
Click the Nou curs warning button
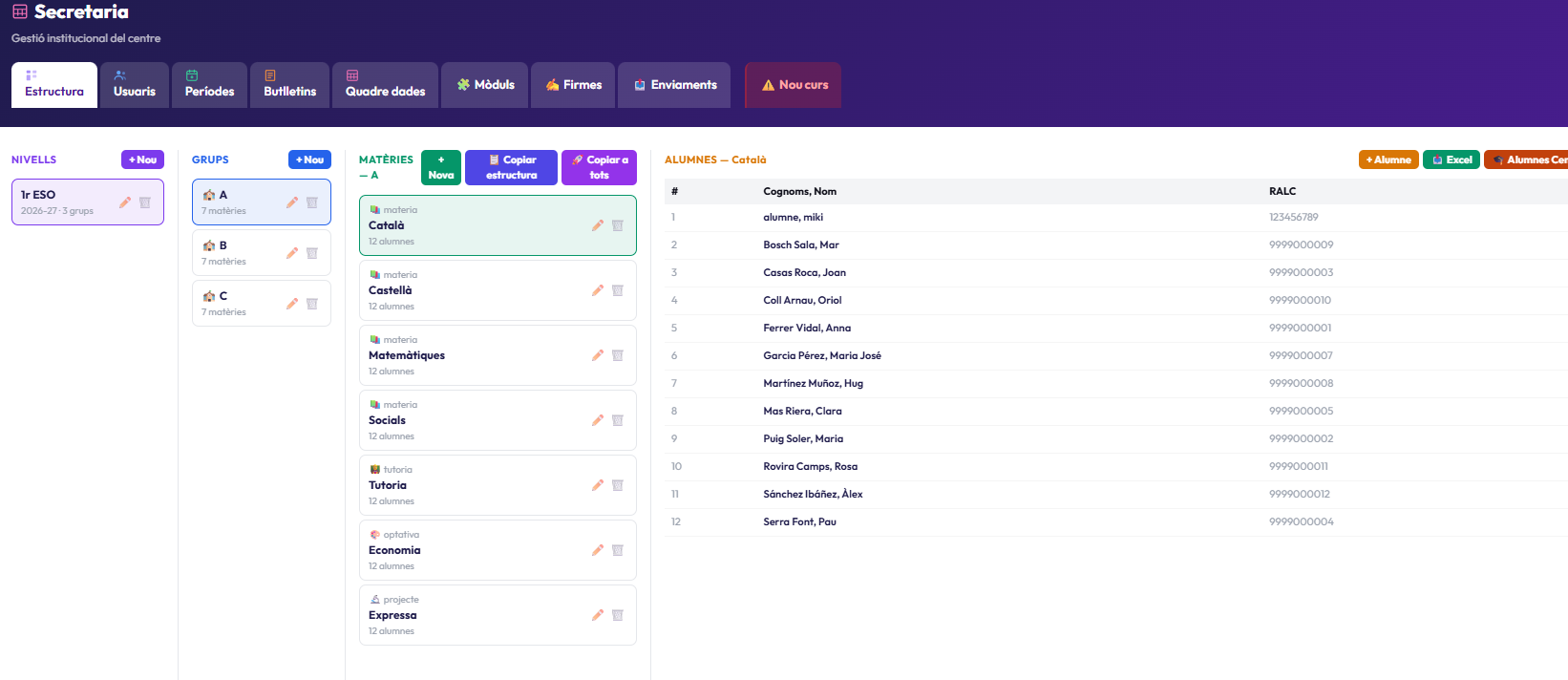click(794, 85)
